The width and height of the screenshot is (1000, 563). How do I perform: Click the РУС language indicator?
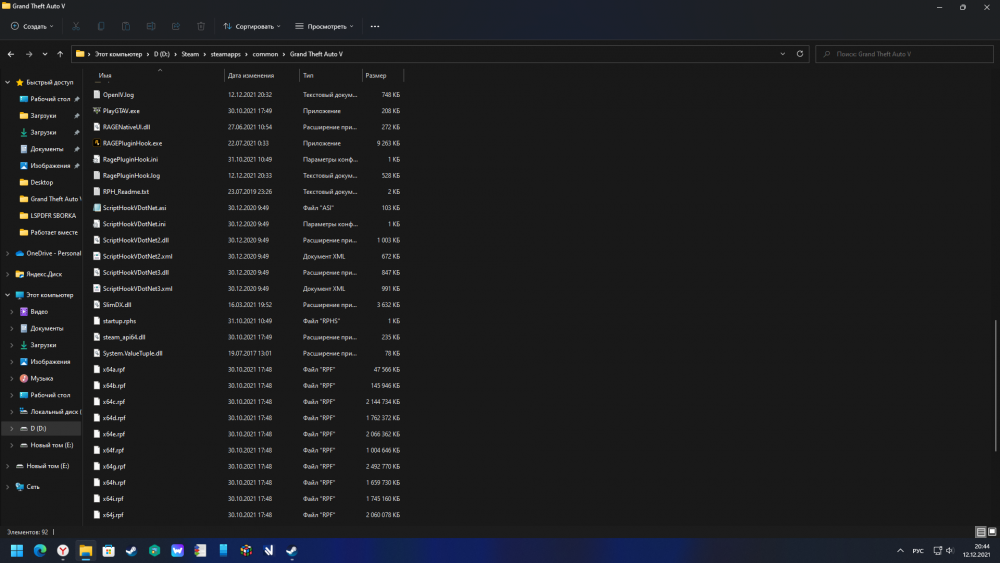(x=918, y=551)
